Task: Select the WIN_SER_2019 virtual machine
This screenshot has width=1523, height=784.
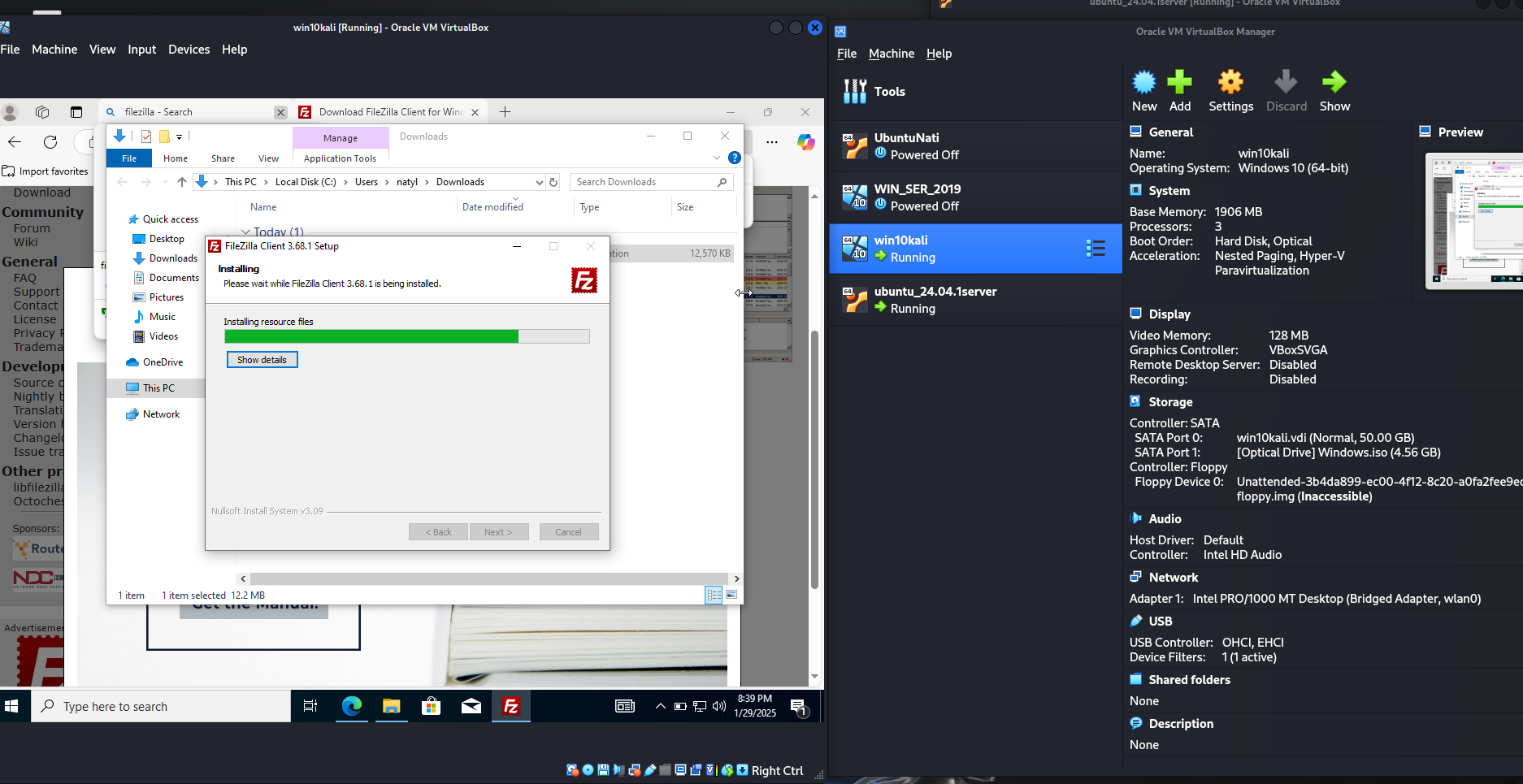Action: [x=975, y=197]
